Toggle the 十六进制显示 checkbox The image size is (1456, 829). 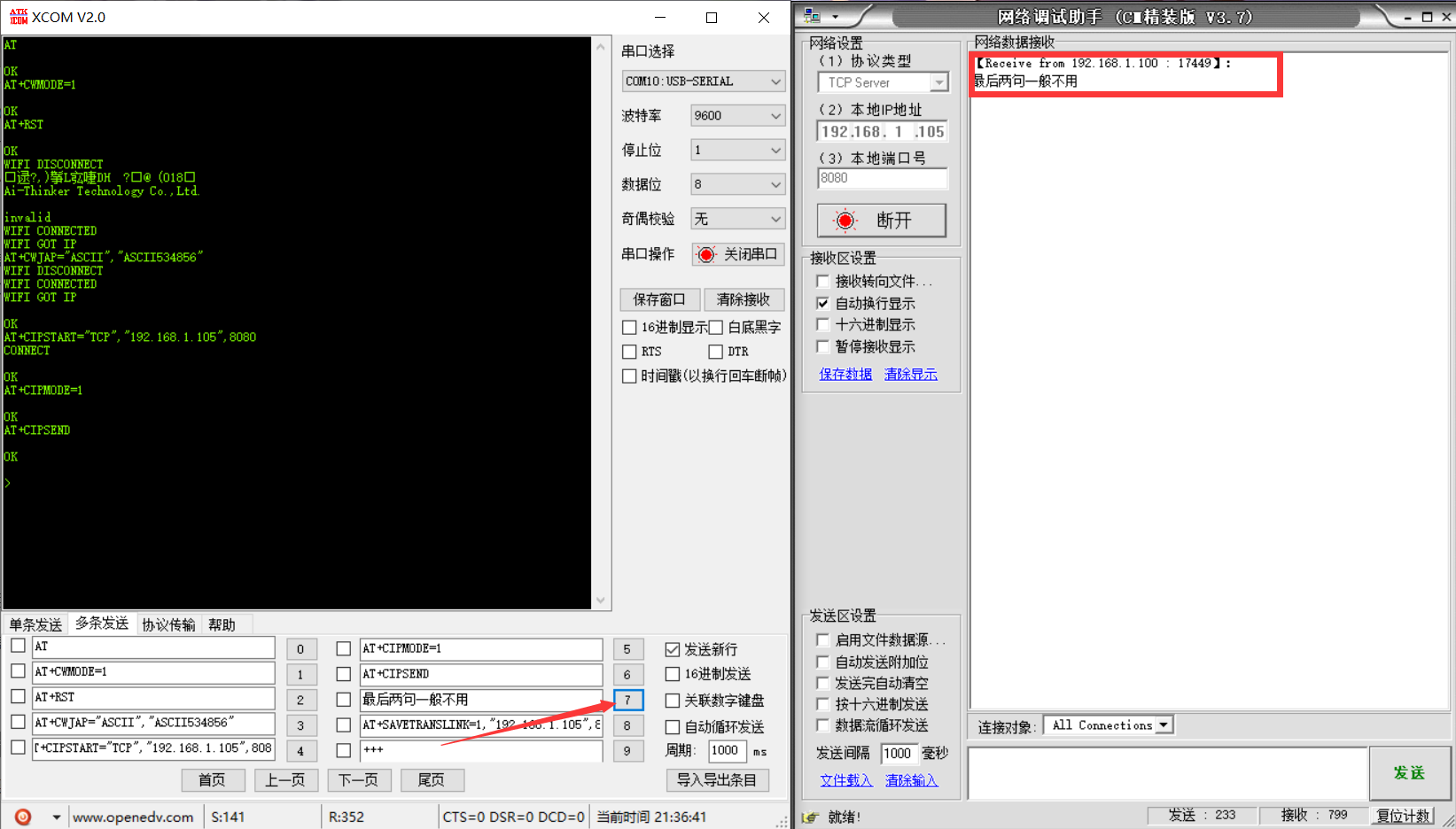(823, 324)
